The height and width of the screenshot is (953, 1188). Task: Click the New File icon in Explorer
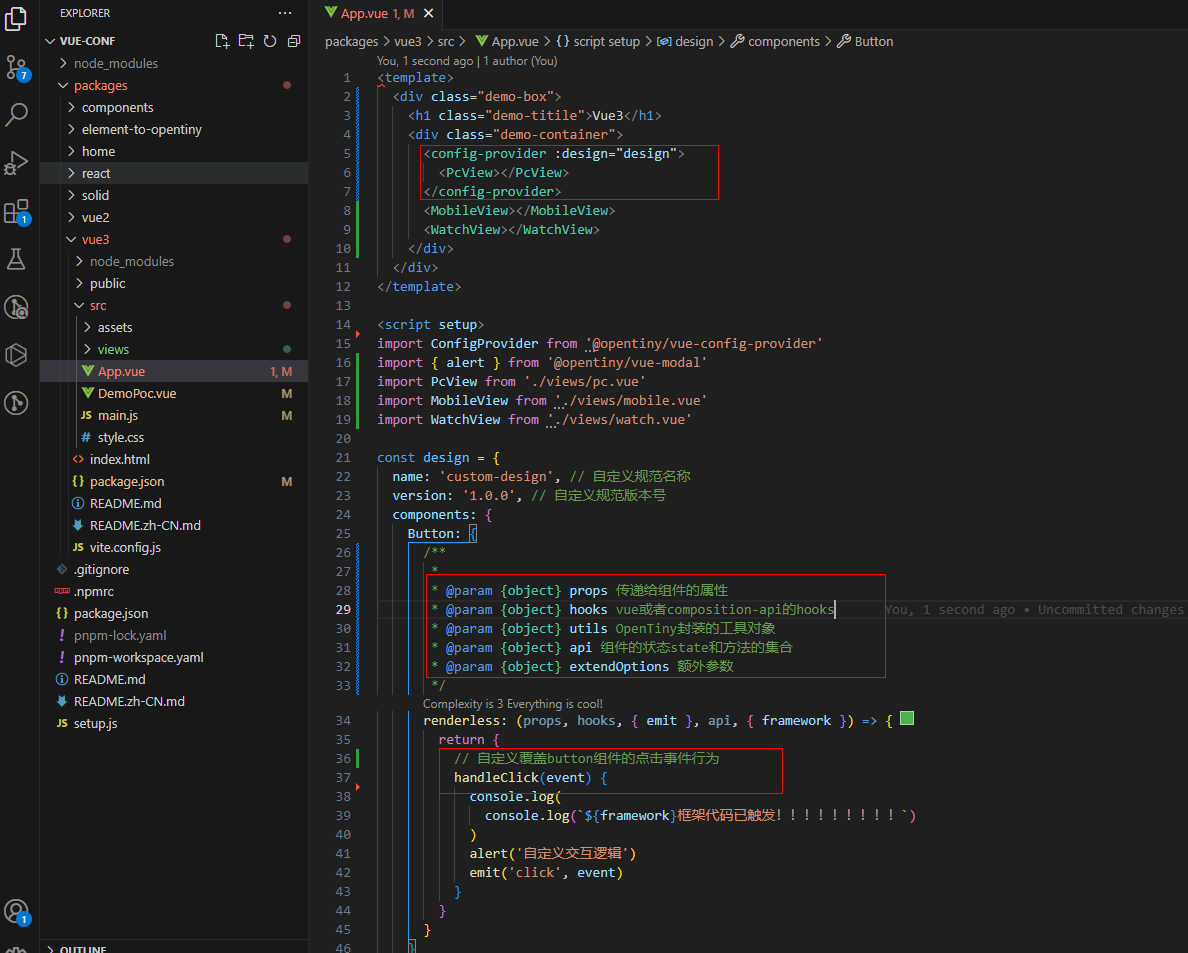click(222, 41)
